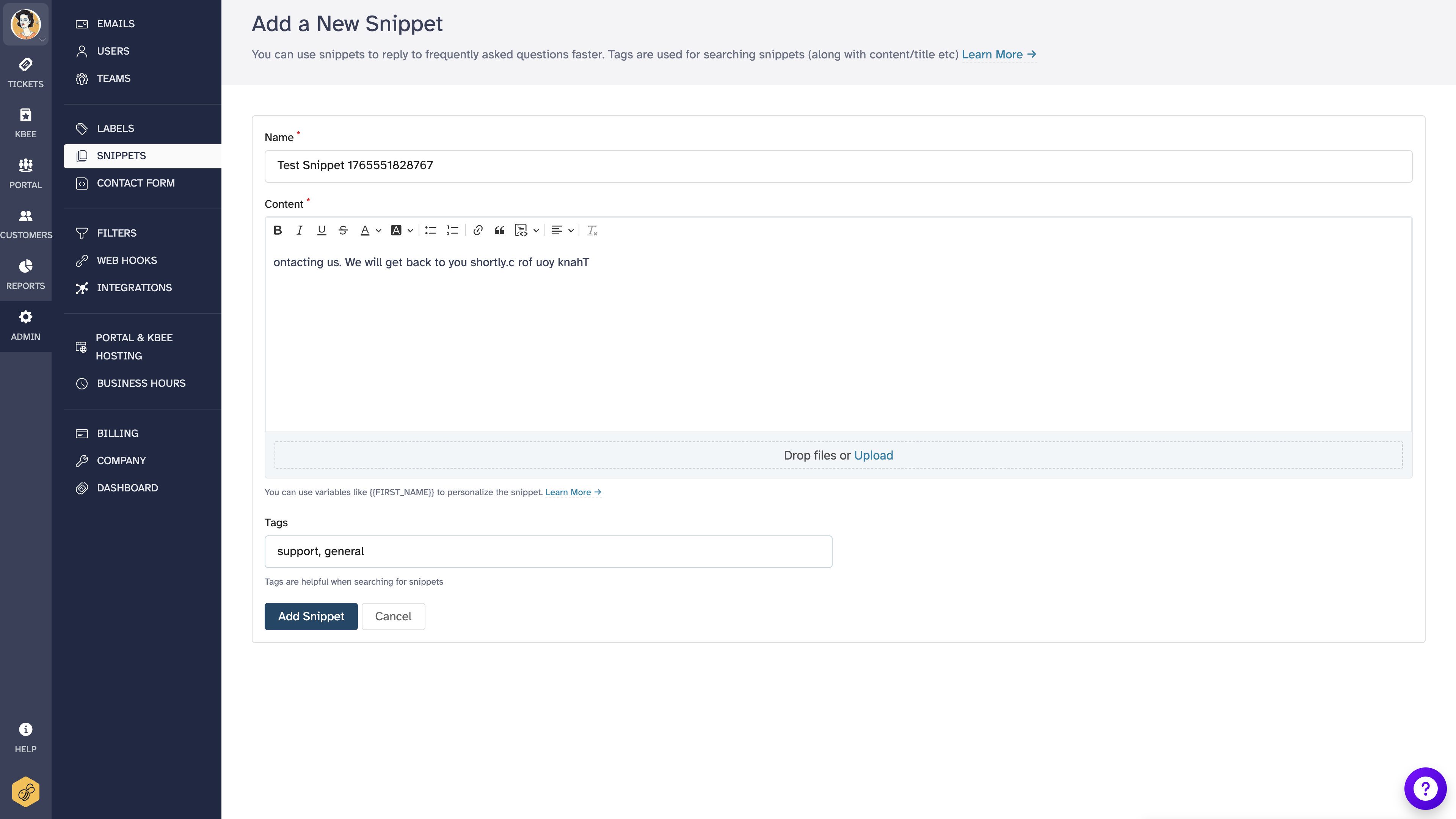Image resolution: width=1456 pixels, height=819 pixels.
Task: Click inside the Tags input field
Action: 547,551
